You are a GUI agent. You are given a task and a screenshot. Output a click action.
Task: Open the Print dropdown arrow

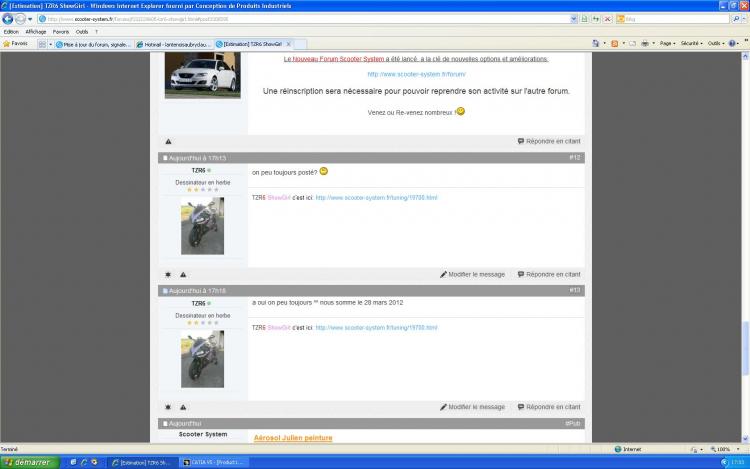[653, 44]
